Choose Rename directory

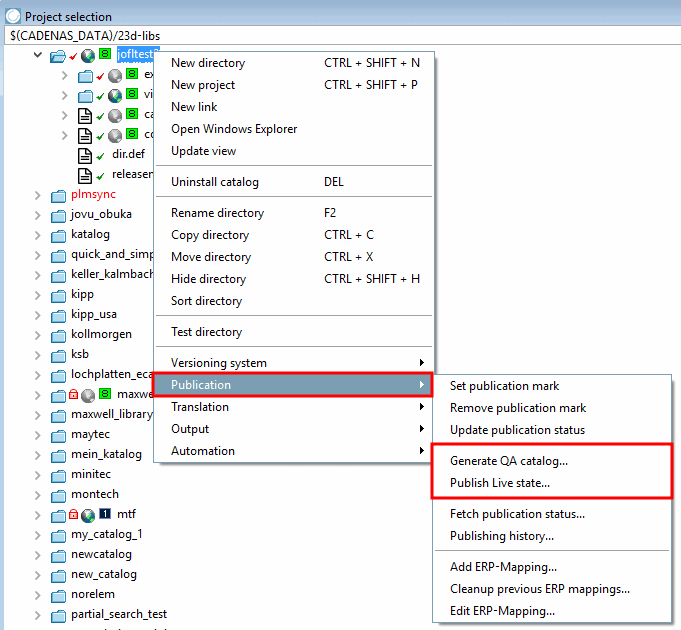(294, 213)
